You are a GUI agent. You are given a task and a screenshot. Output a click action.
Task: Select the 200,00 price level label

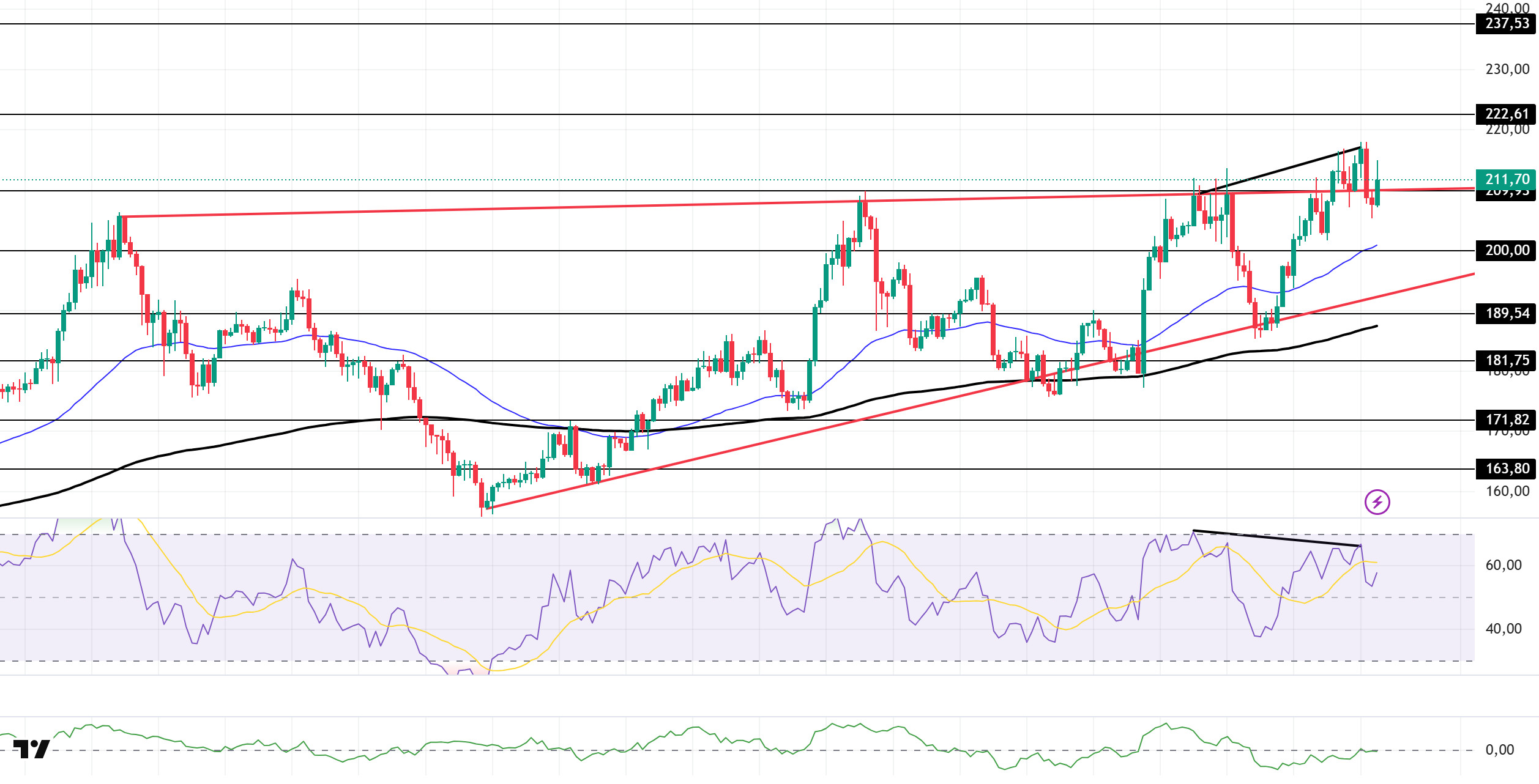click(1506, 251)
